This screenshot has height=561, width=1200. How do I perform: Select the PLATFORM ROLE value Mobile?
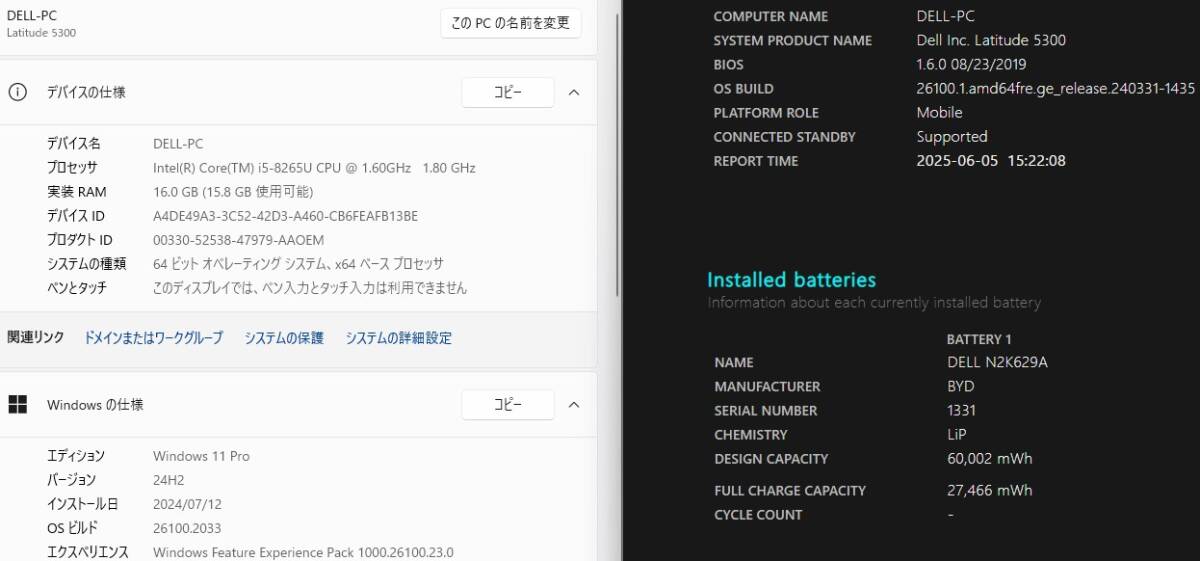click(939, 113)
